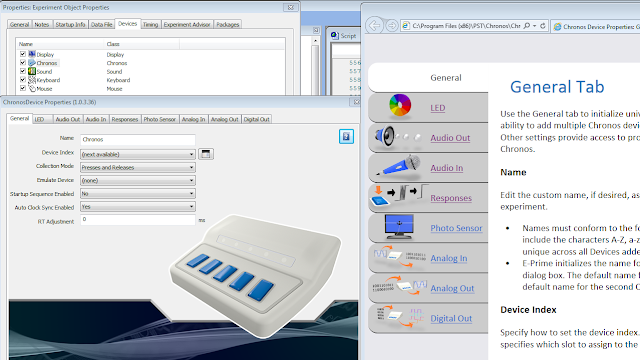Click the help icon in ChronosDevice Properties

click(x=346, y=136)
